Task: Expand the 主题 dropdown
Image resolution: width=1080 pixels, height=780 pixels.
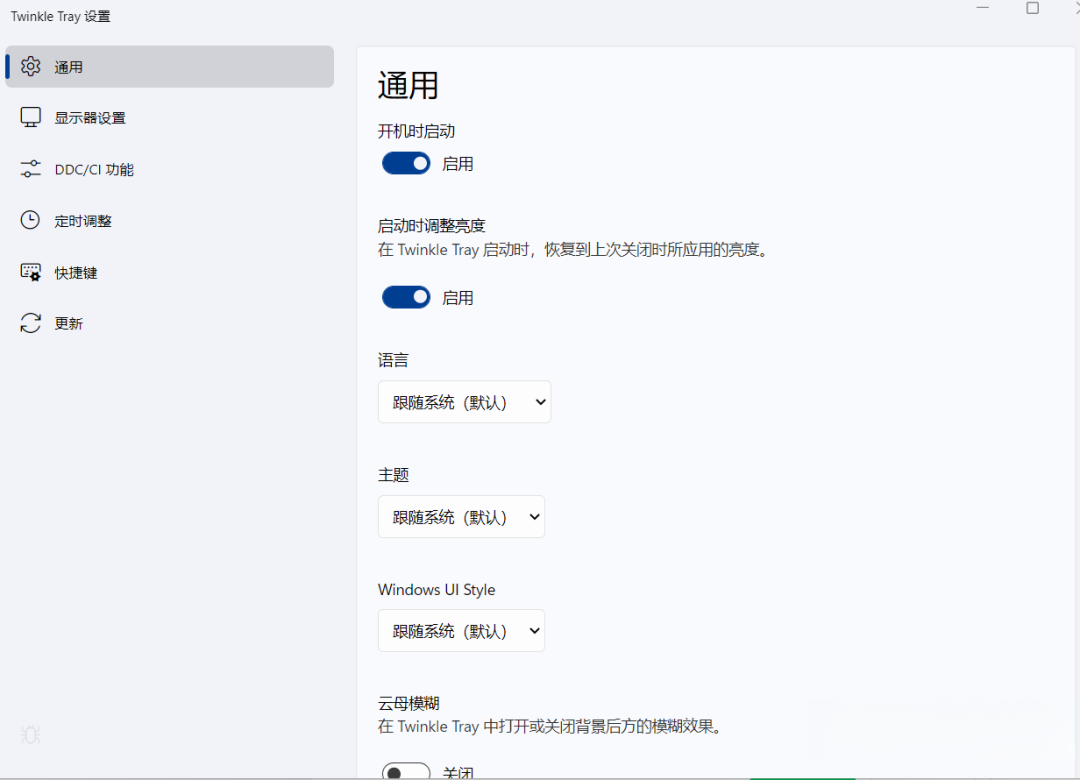Action: 461,516
